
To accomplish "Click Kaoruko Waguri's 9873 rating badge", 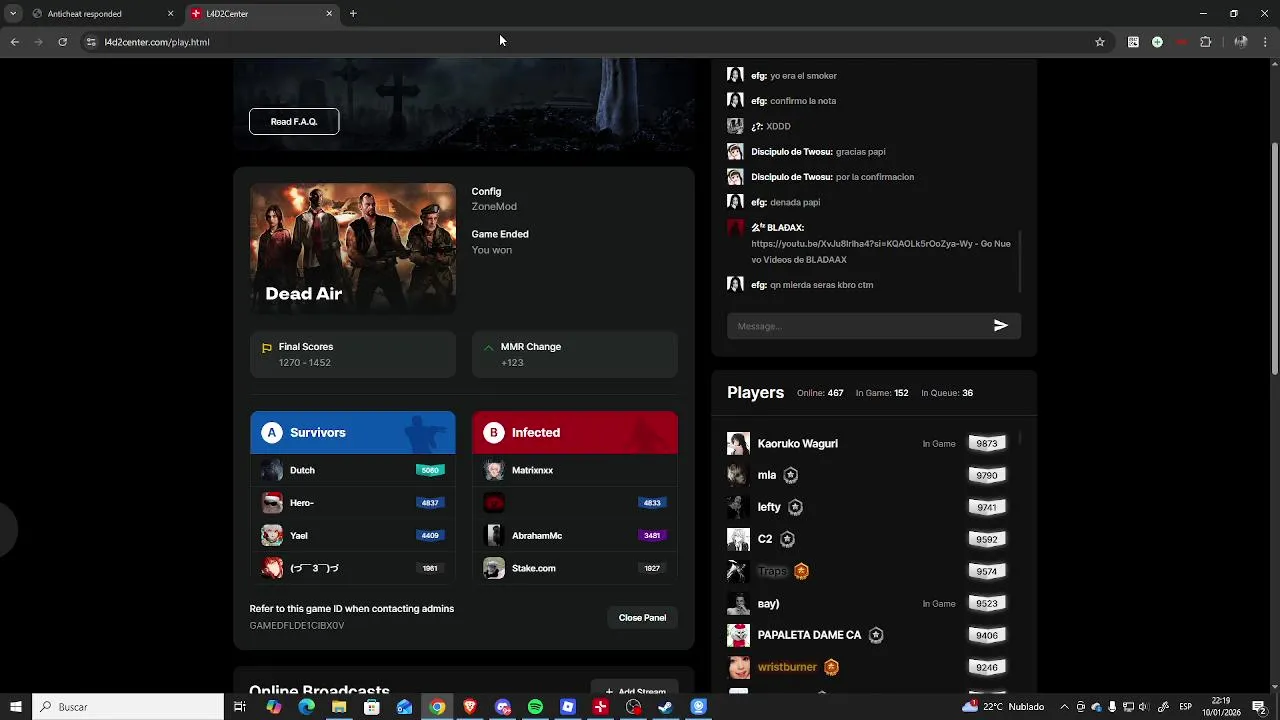I will pos(987,443).
